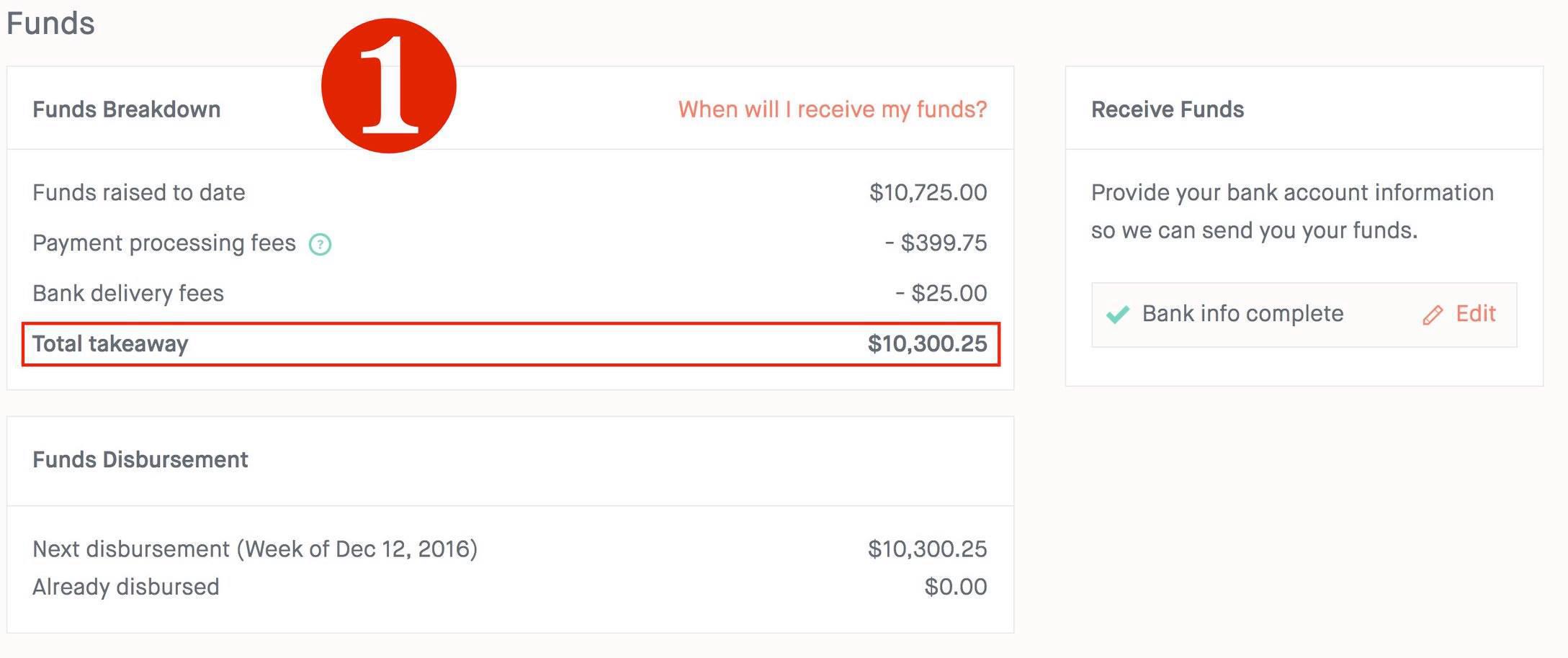Click the "Bank delivery fees" label

pos(128,294)
